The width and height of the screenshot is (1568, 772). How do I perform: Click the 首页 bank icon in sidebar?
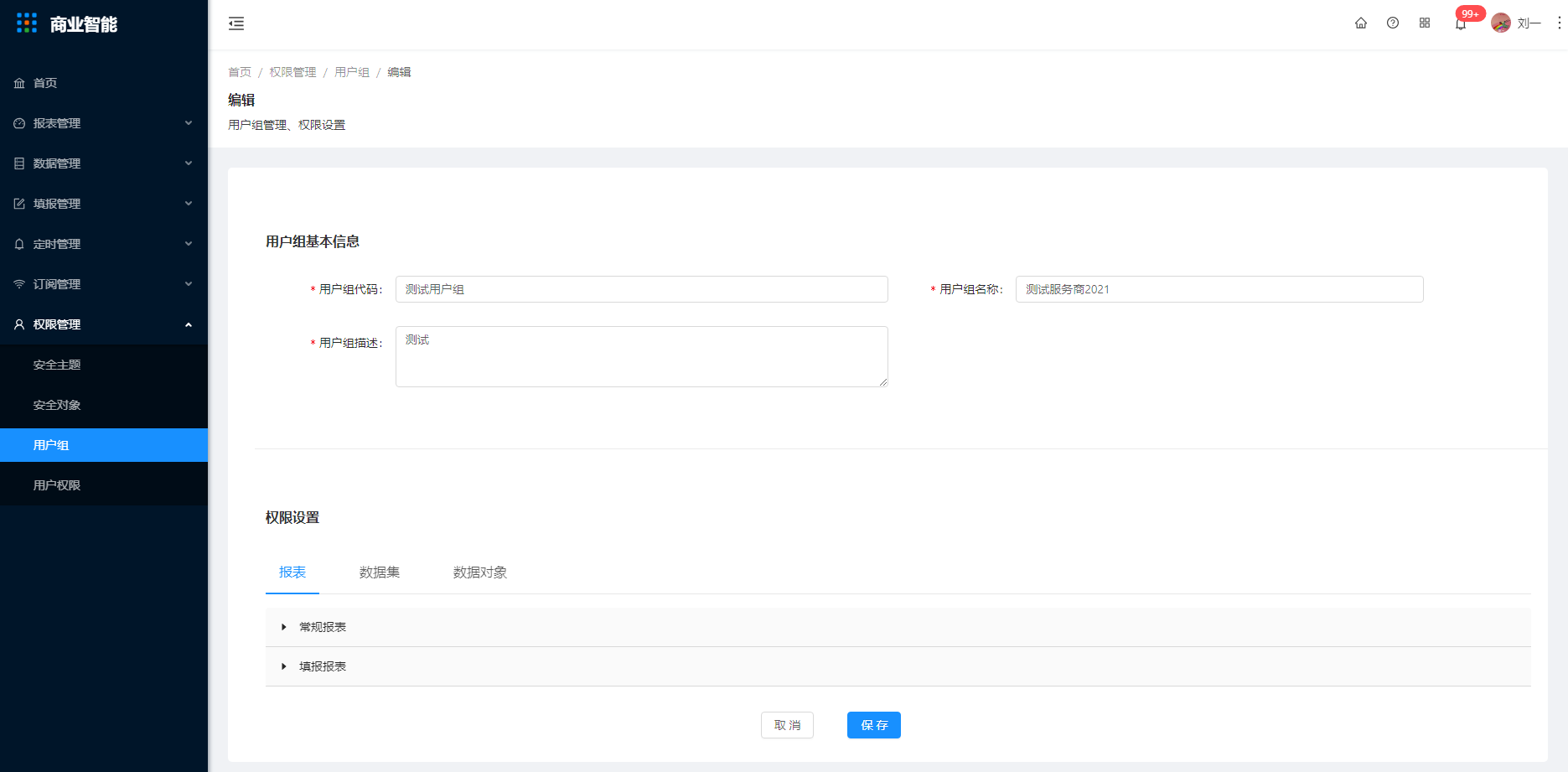tap(19, 83)
